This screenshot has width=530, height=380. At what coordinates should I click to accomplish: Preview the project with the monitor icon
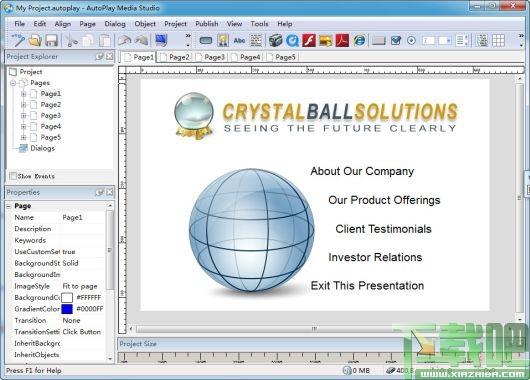tap(161, 41)
